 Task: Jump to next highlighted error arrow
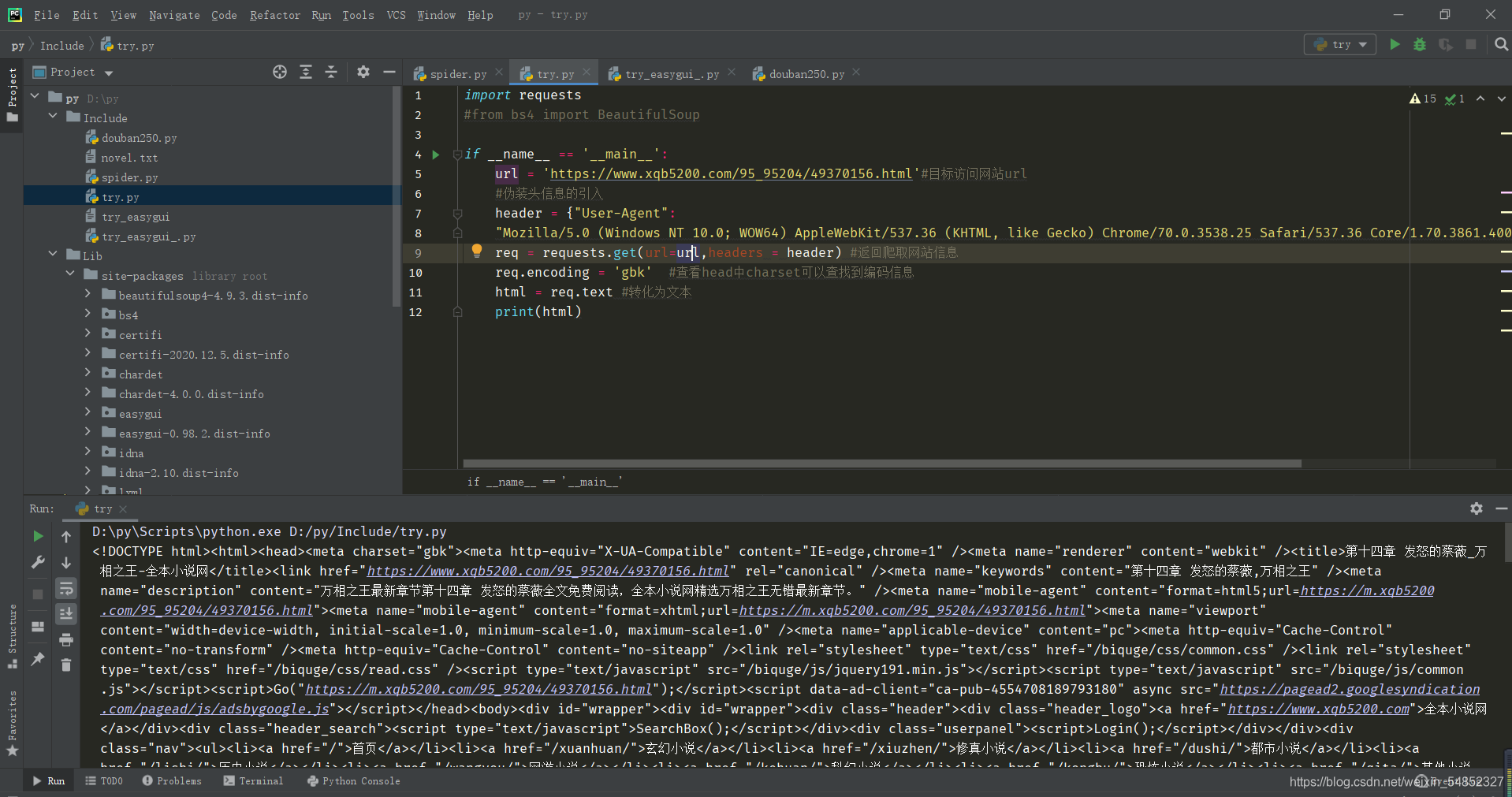coord(1502,99)
